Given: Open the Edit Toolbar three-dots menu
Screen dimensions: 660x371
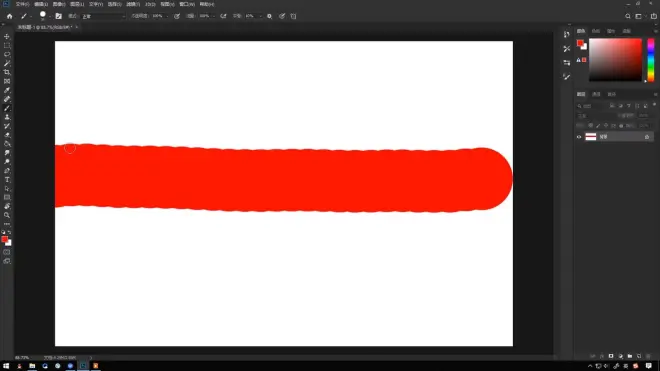Looking at the screenshot, I should (7, 224).
